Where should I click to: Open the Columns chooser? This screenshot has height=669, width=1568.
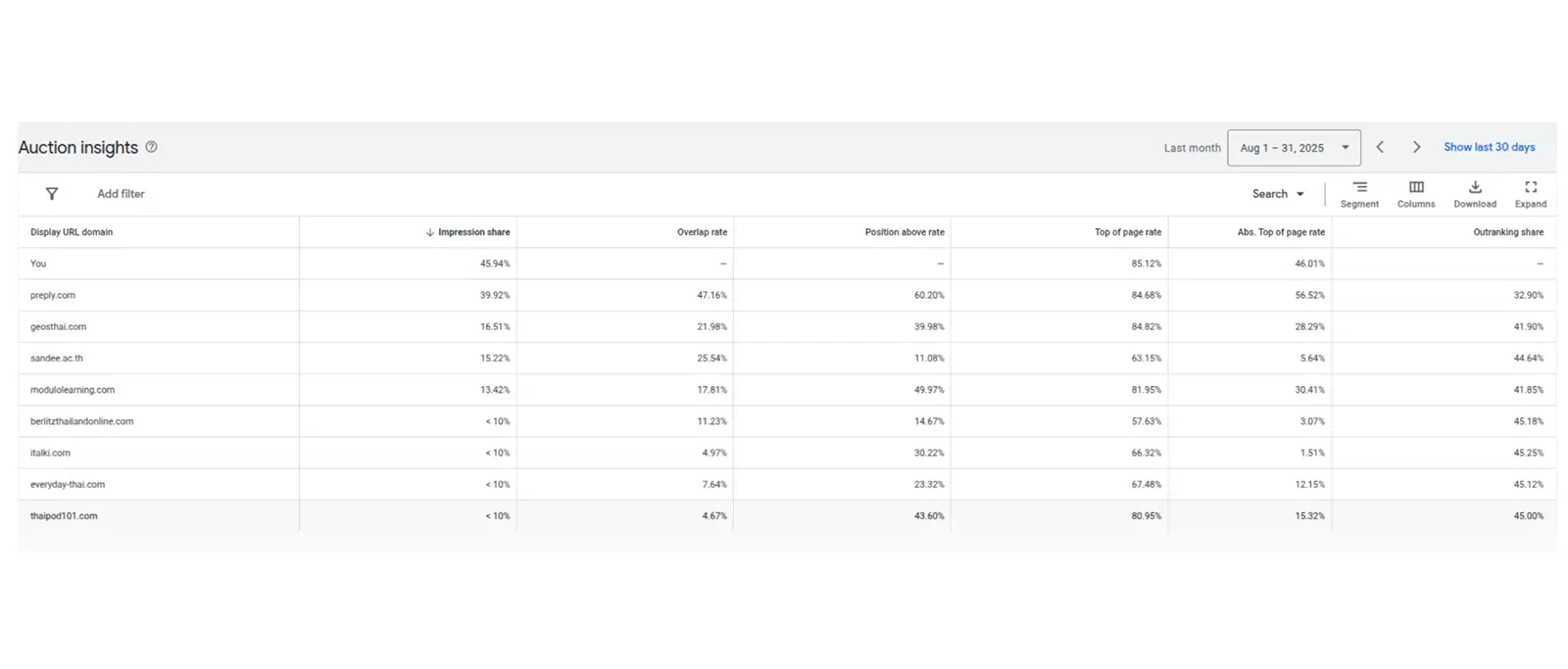(x=1416, y=193)
